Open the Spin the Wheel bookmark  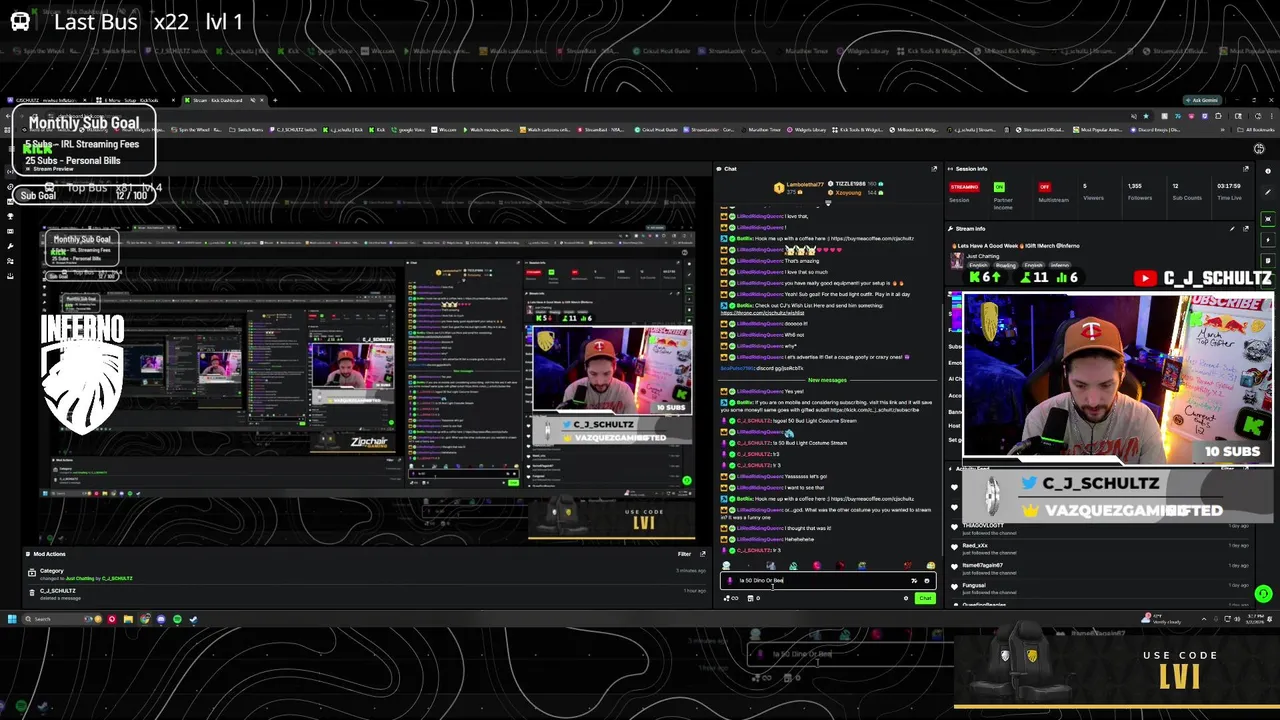(196, 129)
